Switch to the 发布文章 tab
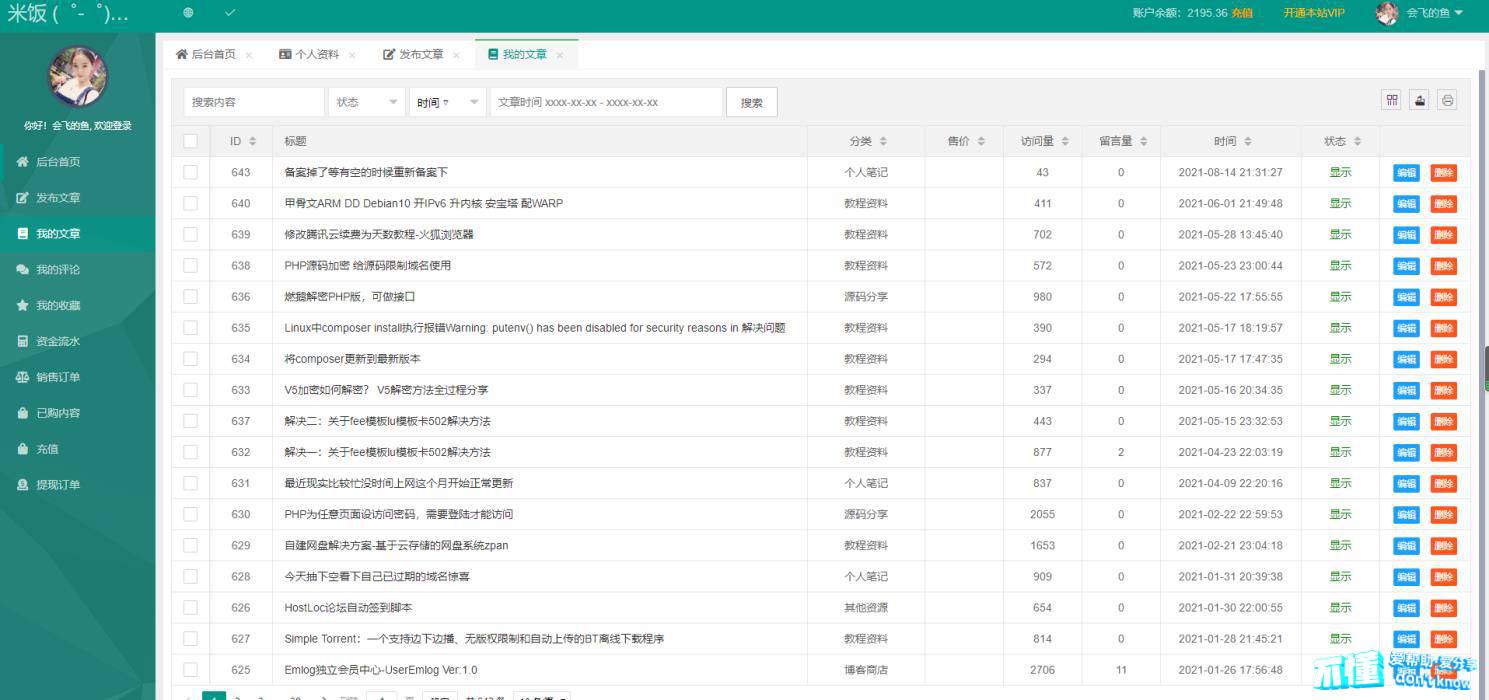The height and width of the screenshot is (700, 1489). [420, 54]
